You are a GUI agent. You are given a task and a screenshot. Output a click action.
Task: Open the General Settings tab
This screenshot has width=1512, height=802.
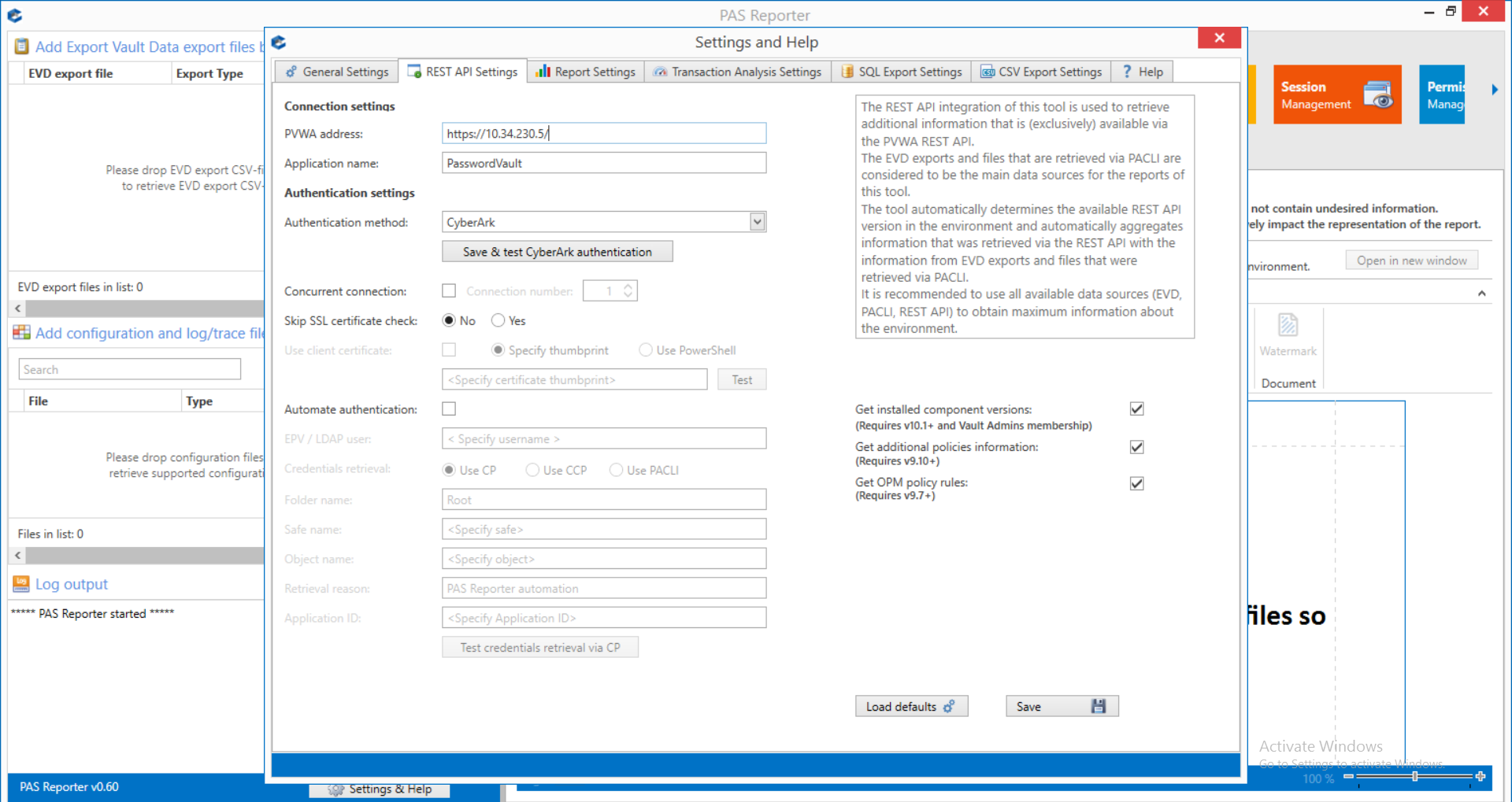[336, 72]
